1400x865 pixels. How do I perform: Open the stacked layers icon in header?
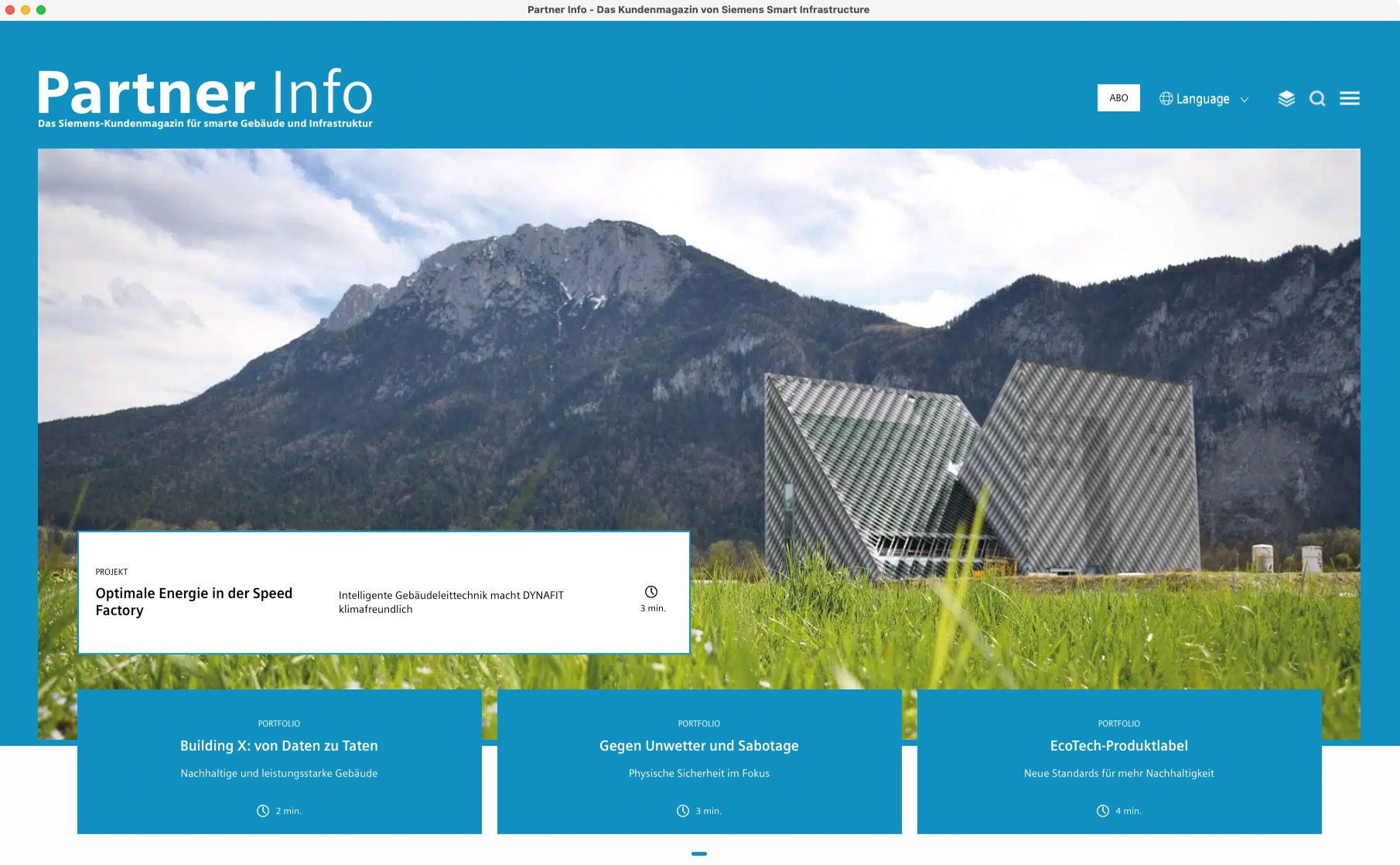pos(1286,98)
